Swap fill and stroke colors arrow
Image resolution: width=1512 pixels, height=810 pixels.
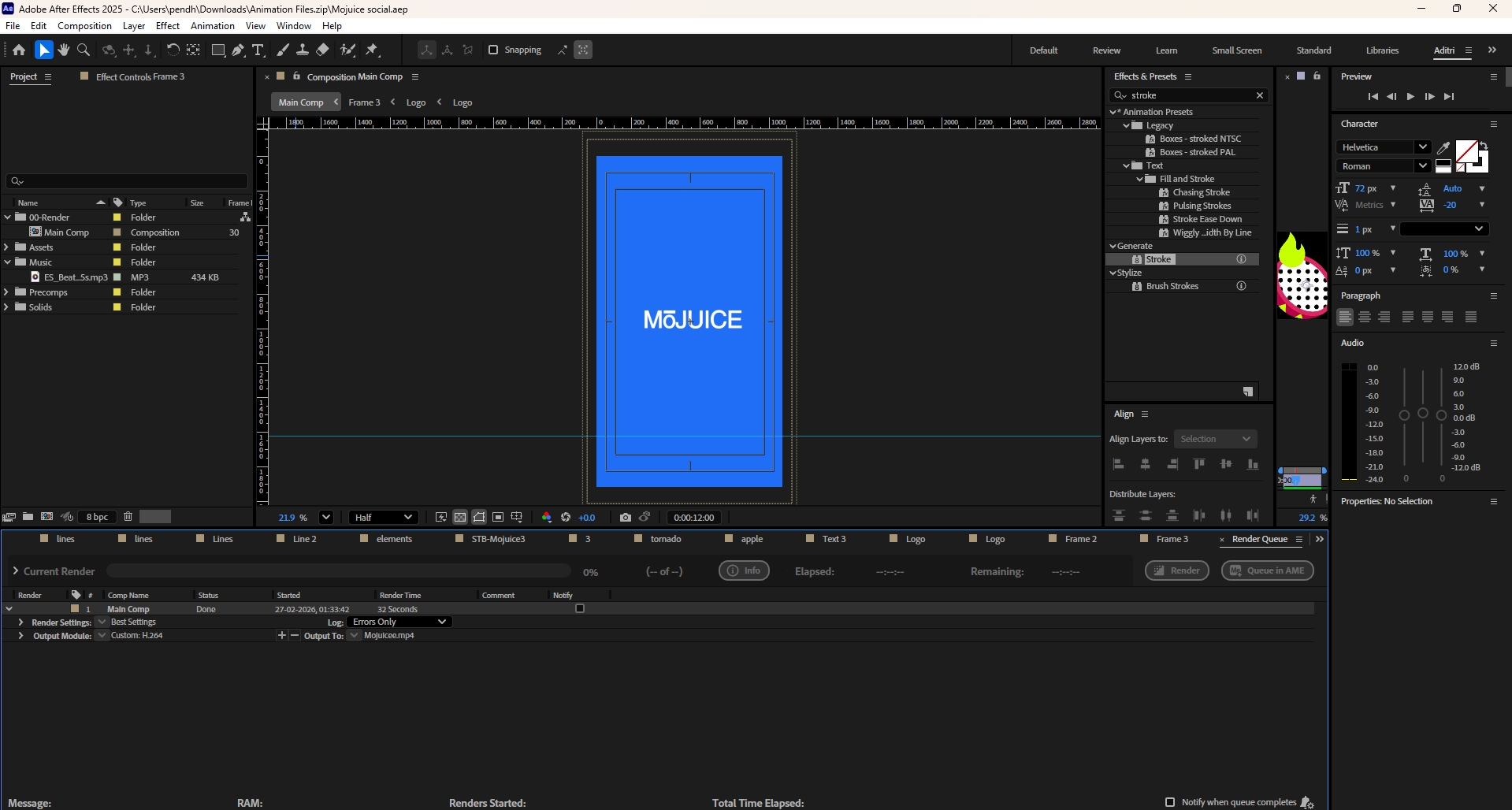pos(1484,145)
